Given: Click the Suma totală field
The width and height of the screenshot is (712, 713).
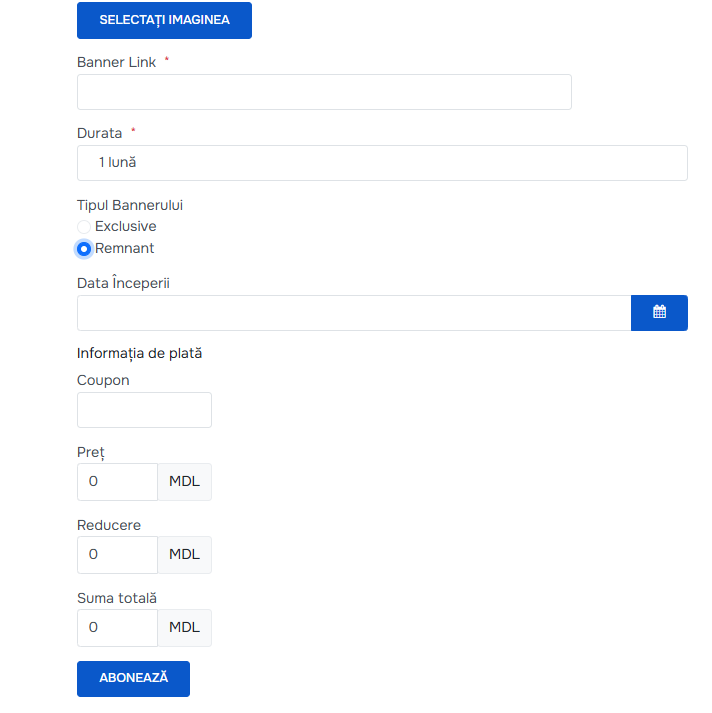Looking at the screenshot, I should 117,628.
